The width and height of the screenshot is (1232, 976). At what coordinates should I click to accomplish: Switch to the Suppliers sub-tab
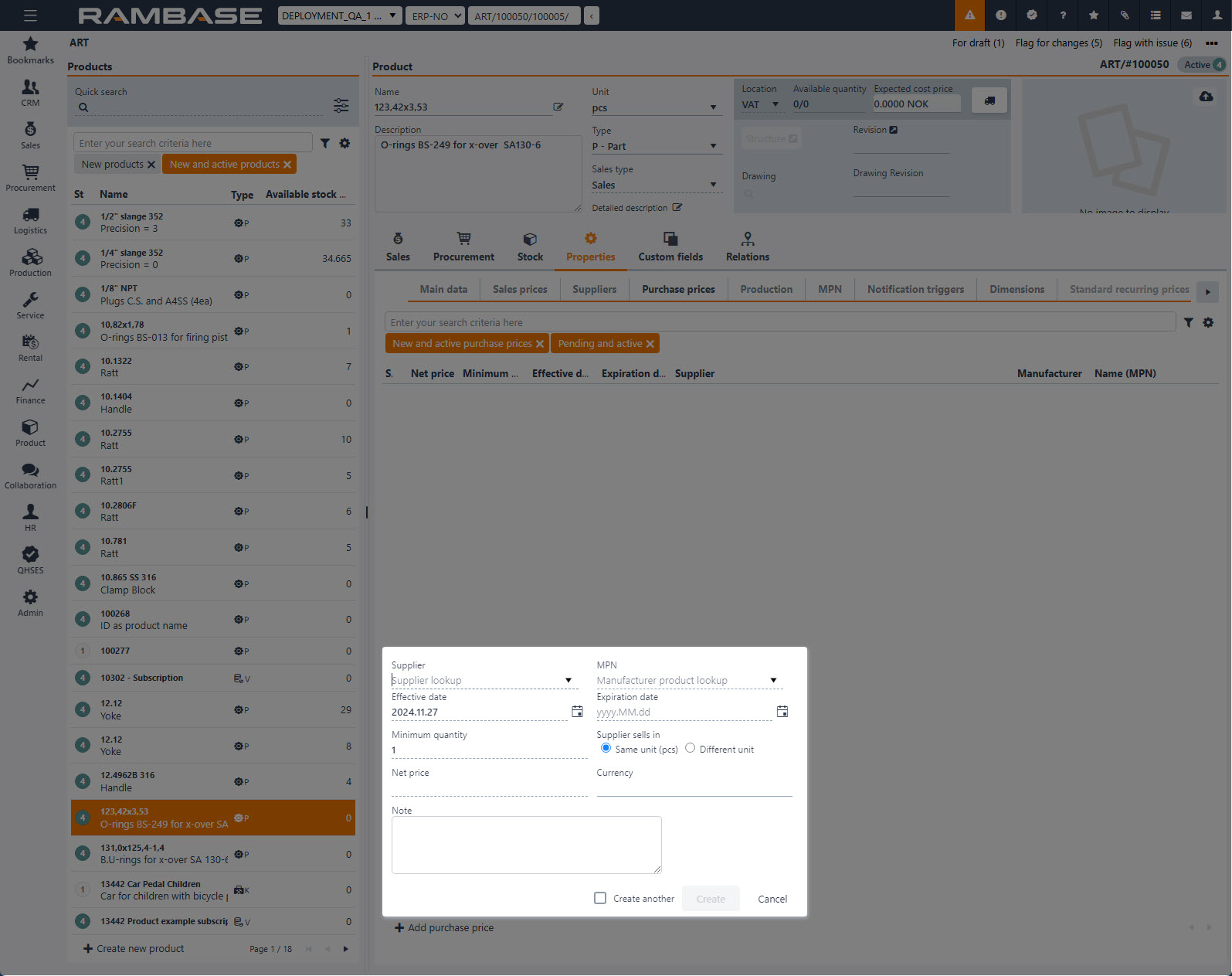[594, 289]
